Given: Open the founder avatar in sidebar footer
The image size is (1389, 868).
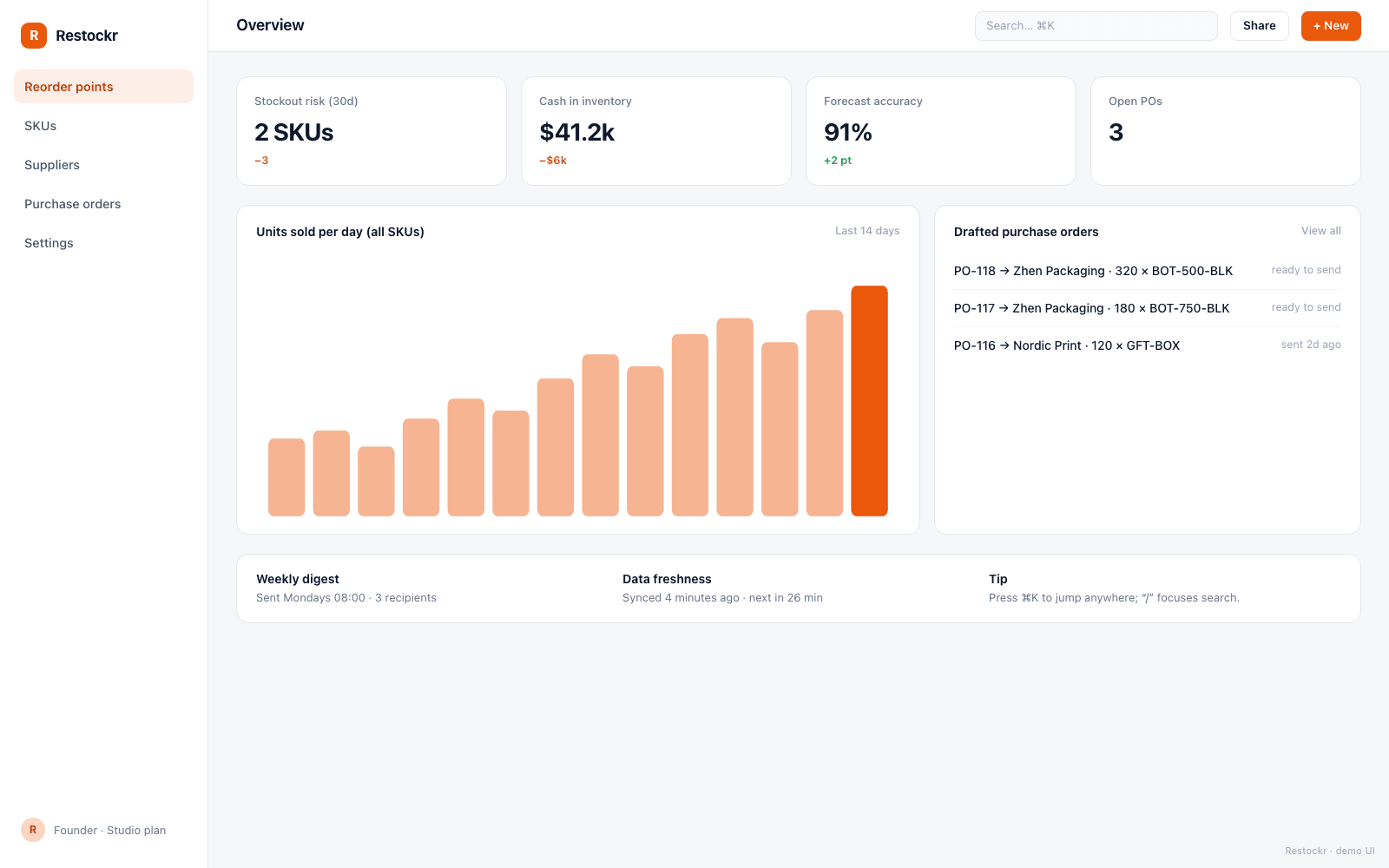Looking at the screenshot, I should pyautogui.click(x=33, y=830).
